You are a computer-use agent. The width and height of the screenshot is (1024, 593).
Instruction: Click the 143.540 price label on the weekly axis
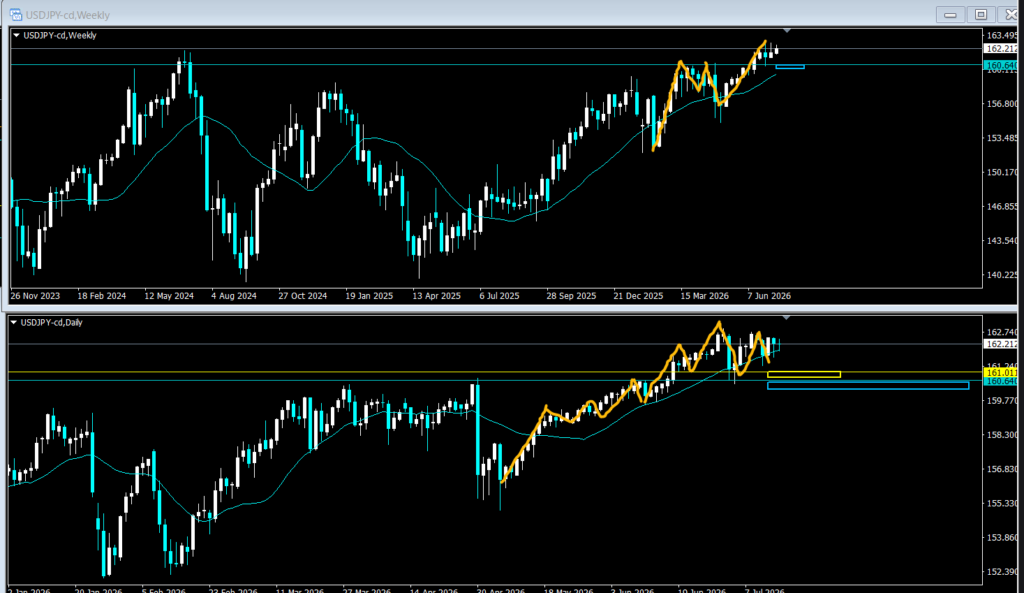1001,240
